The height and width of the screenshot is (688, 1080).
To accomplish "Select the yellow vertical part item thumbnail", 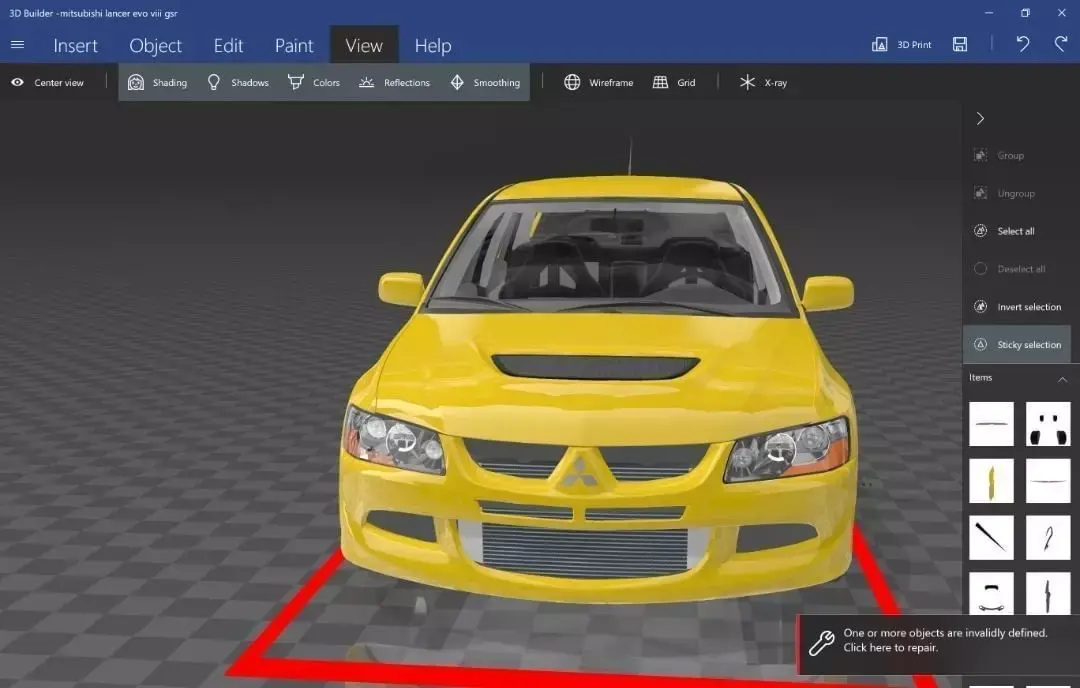I will pyautogui.click(x=991, y=481).
